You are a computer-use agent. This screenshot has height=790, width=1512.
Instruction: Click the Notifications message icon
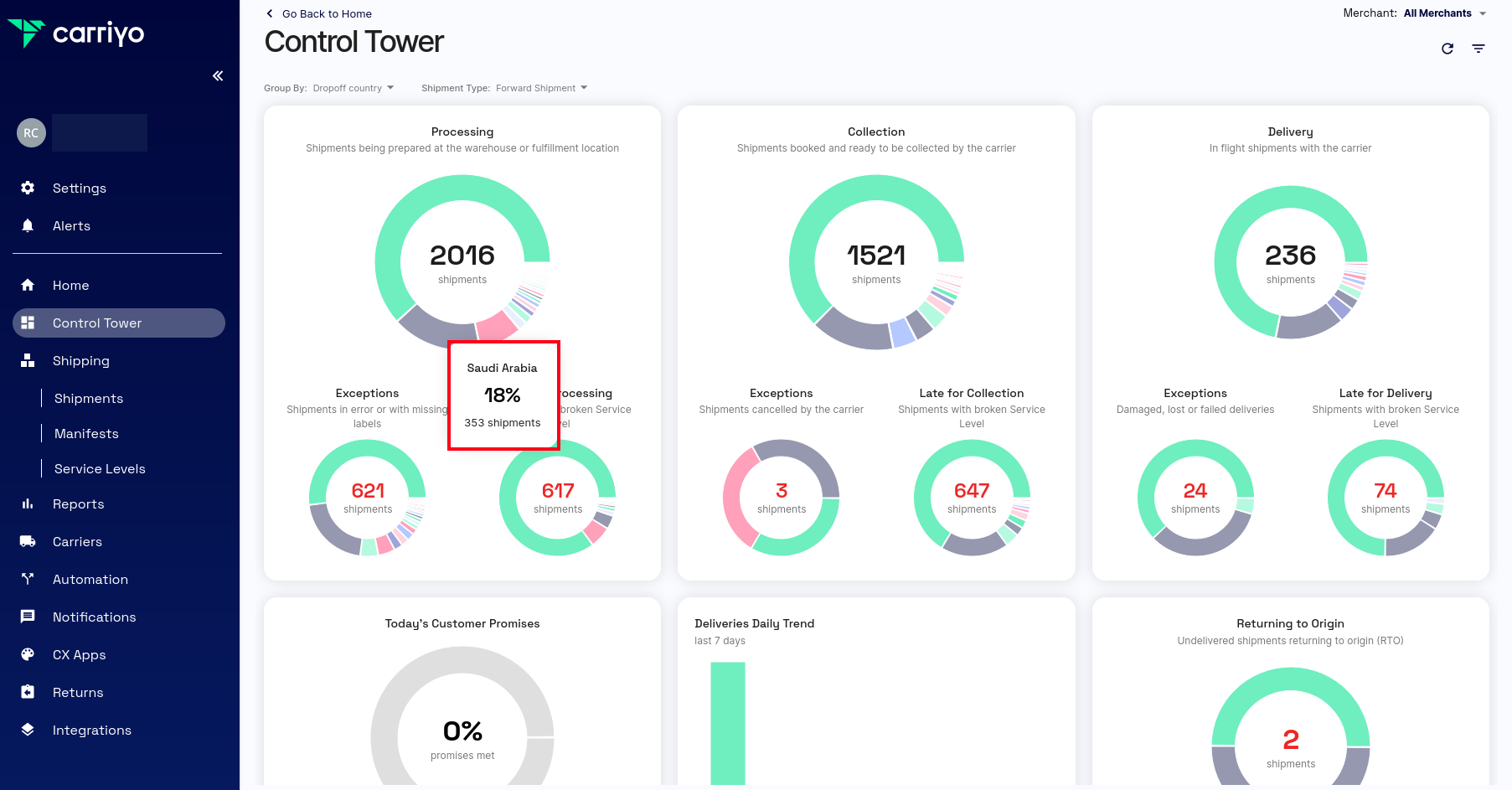click(x=28, y=617)
